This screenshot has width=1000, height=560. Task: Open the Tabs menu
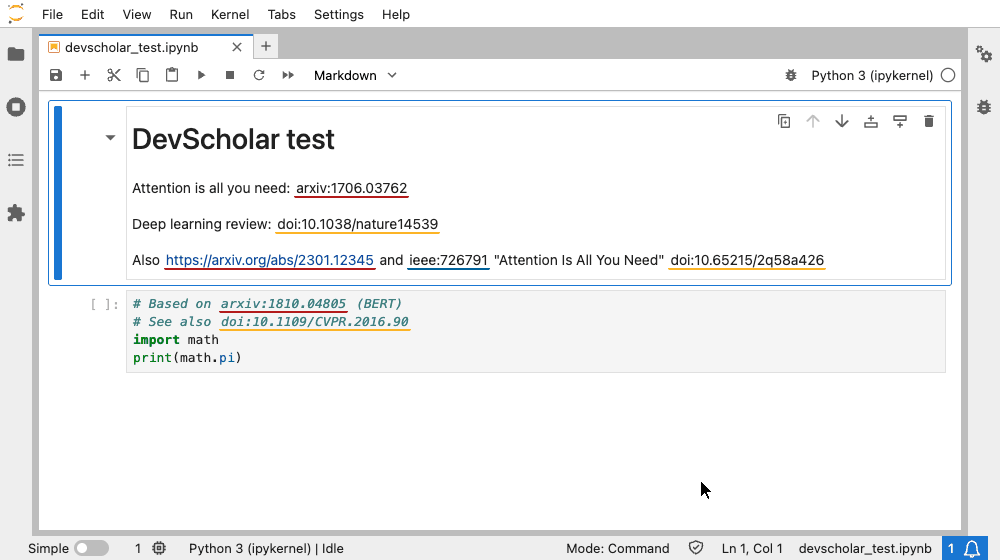click(x=281, y=14)
